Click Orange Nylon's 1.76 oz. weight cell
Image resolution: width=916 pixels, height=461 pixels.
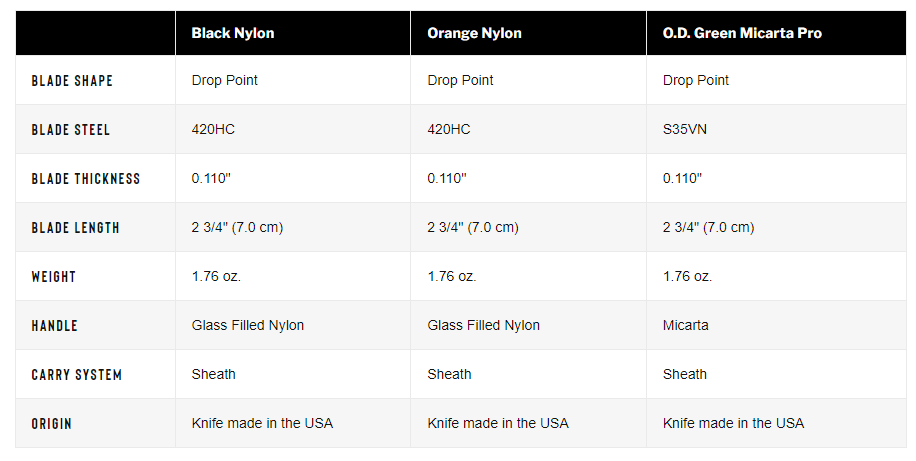(x=452, y=277)
